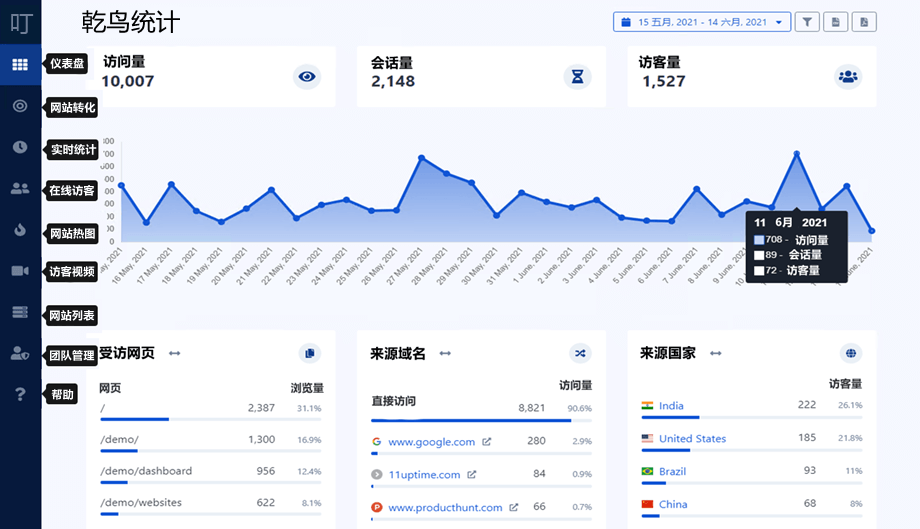The image size is (920, 529).
Task: Click the United States country link
Action: tap(692, 438)
